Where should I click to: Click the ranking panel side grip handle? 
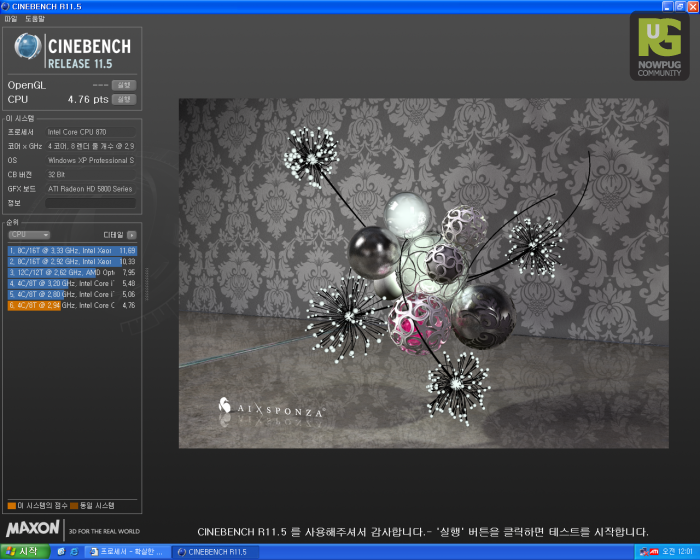coord(146,284)
